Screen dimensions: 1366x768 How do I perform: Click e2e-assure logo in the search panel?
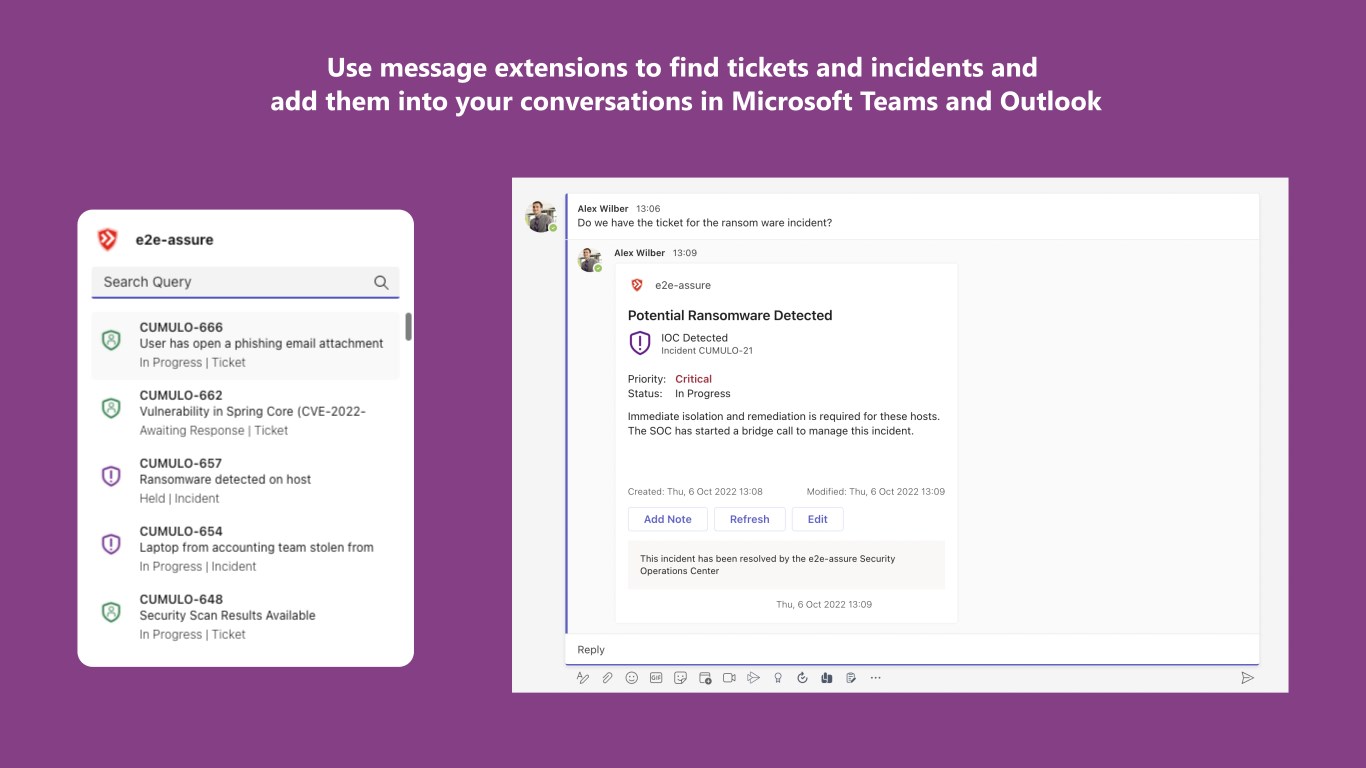coord(107,239)
